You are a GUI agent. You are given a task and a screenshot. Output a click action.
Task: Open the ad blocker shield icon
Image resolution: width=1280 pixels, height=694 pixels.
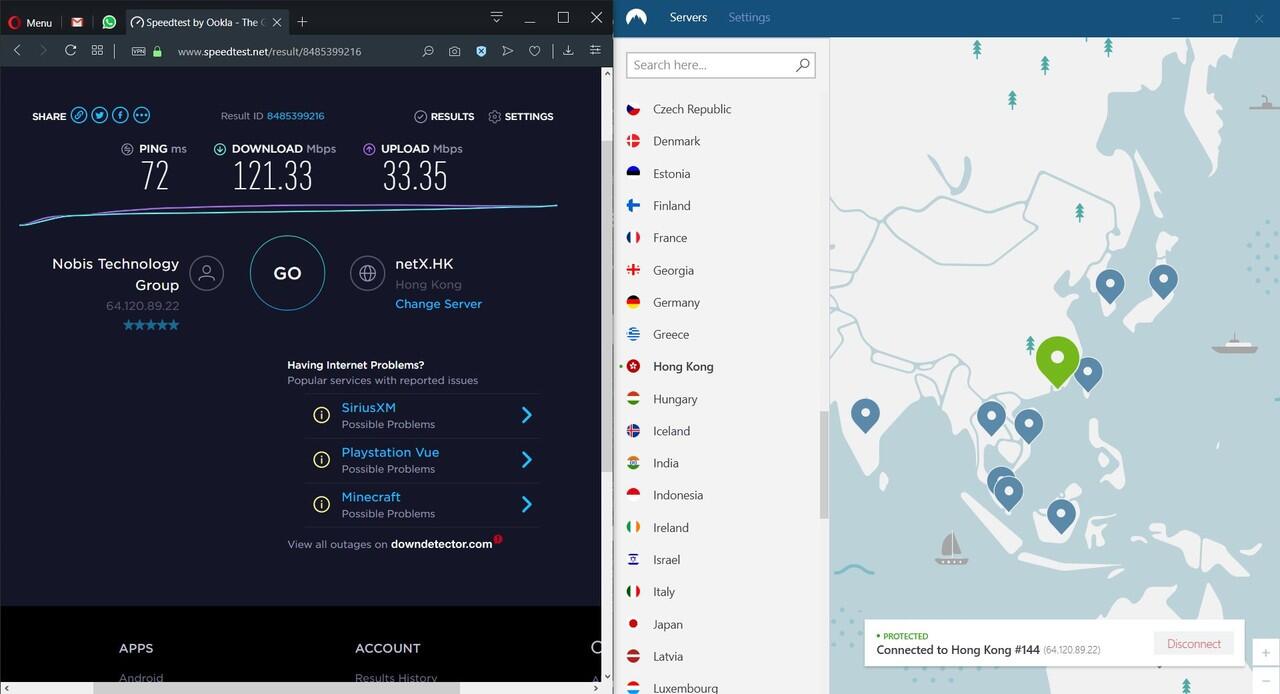pyautogui.click(x=481, y=51)
